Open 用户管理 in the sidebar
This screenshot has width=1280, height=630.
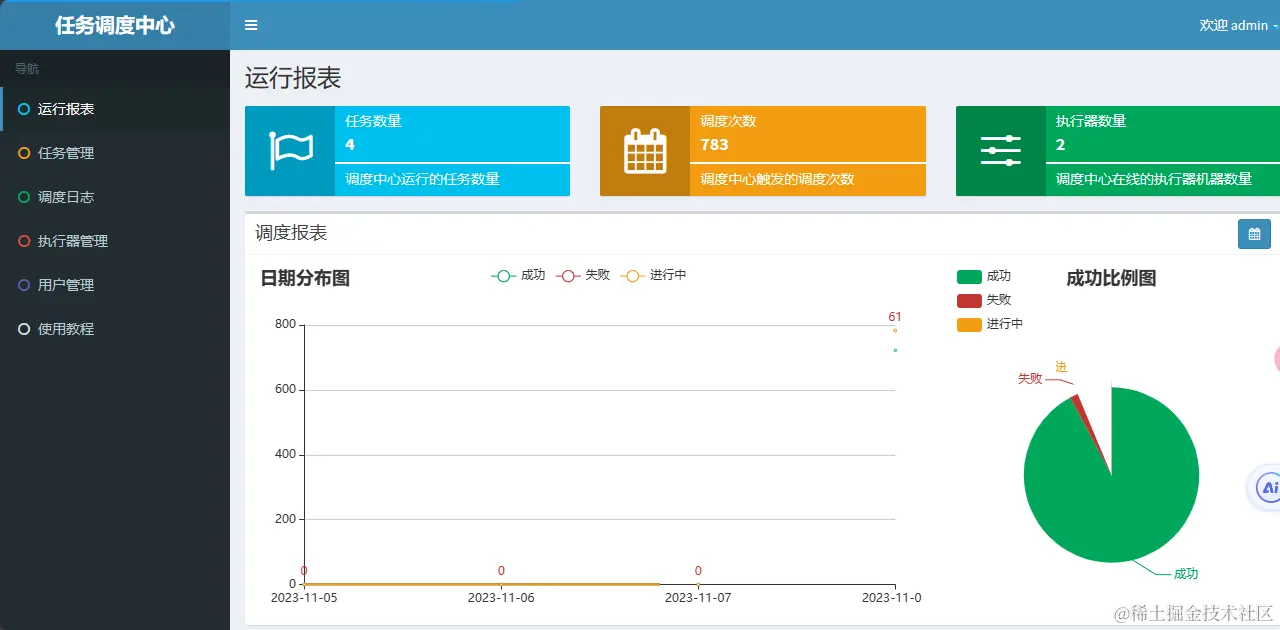pos(115,285)
